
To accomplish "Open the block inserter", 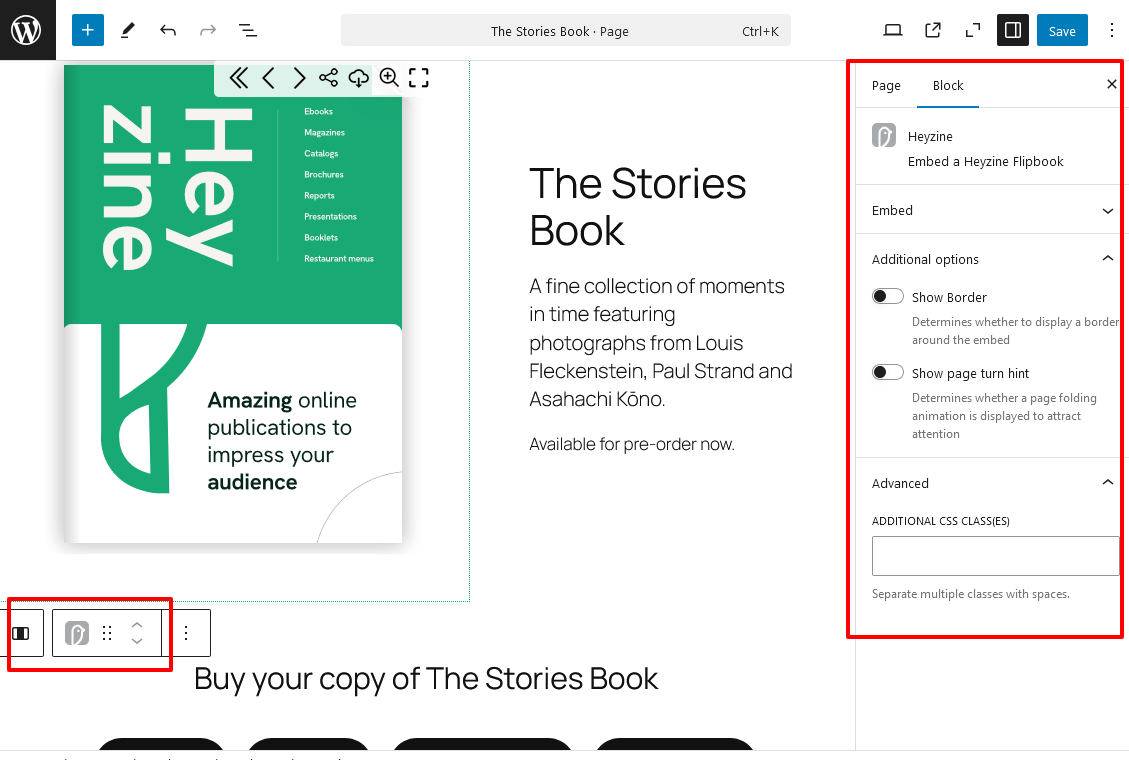I will click(87, 30).
